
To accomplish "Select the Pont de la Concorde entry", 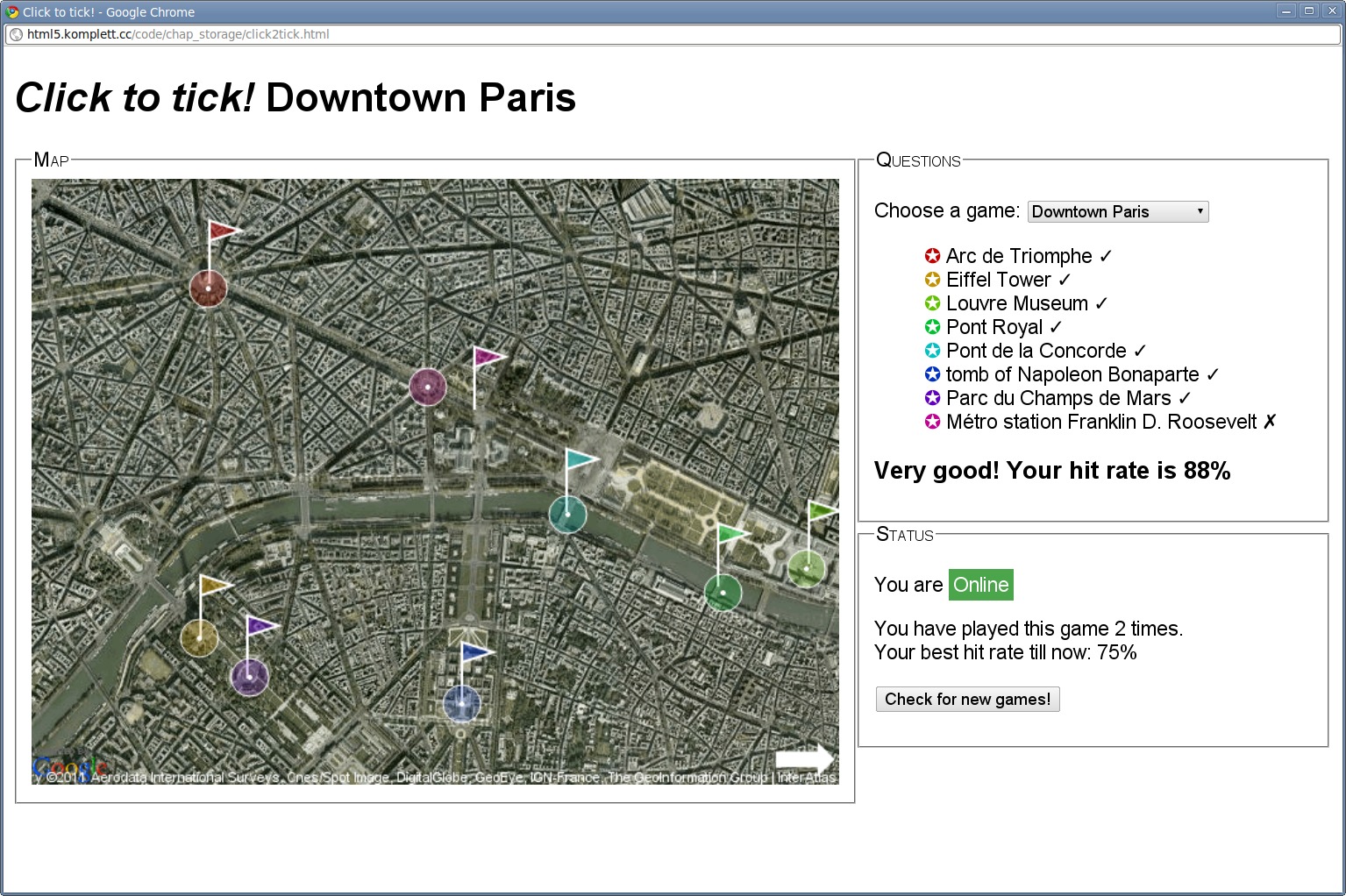I will (x=1036, y=351).
